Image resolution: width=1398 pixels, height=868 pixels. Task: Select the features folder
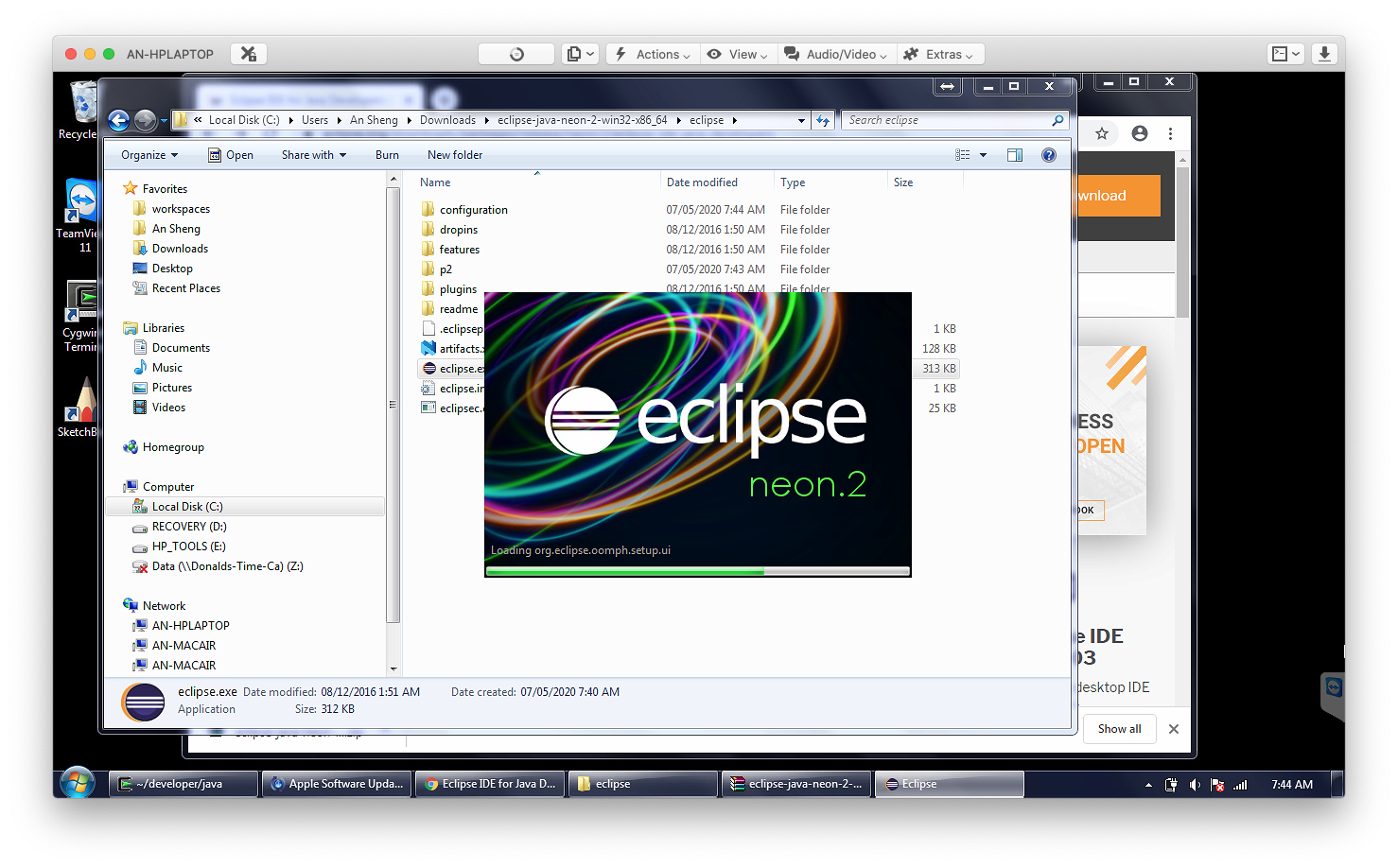(x=459, y=250)
